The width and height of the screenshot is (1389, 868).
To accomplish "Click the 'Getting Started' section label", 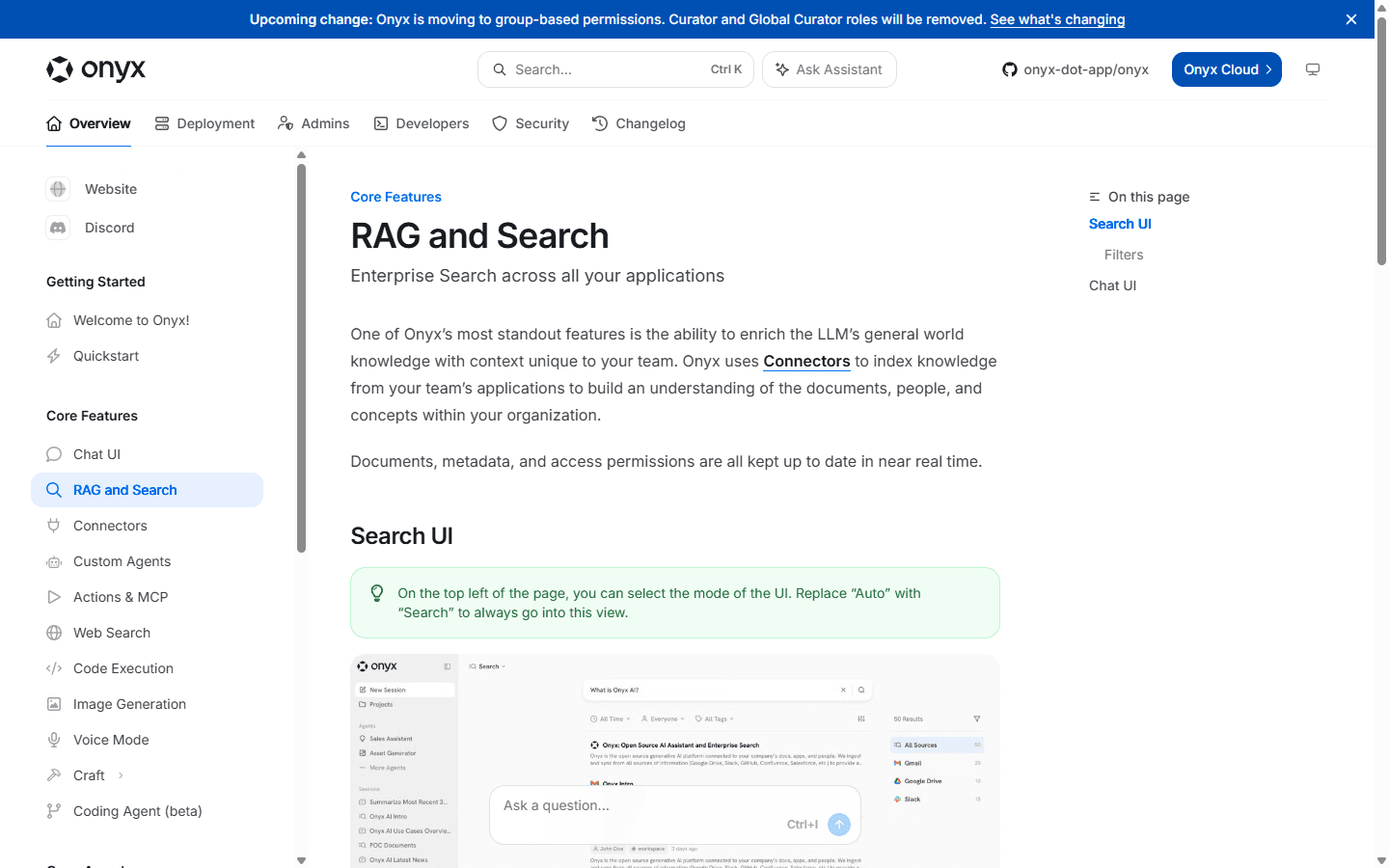I will (95, 282).
